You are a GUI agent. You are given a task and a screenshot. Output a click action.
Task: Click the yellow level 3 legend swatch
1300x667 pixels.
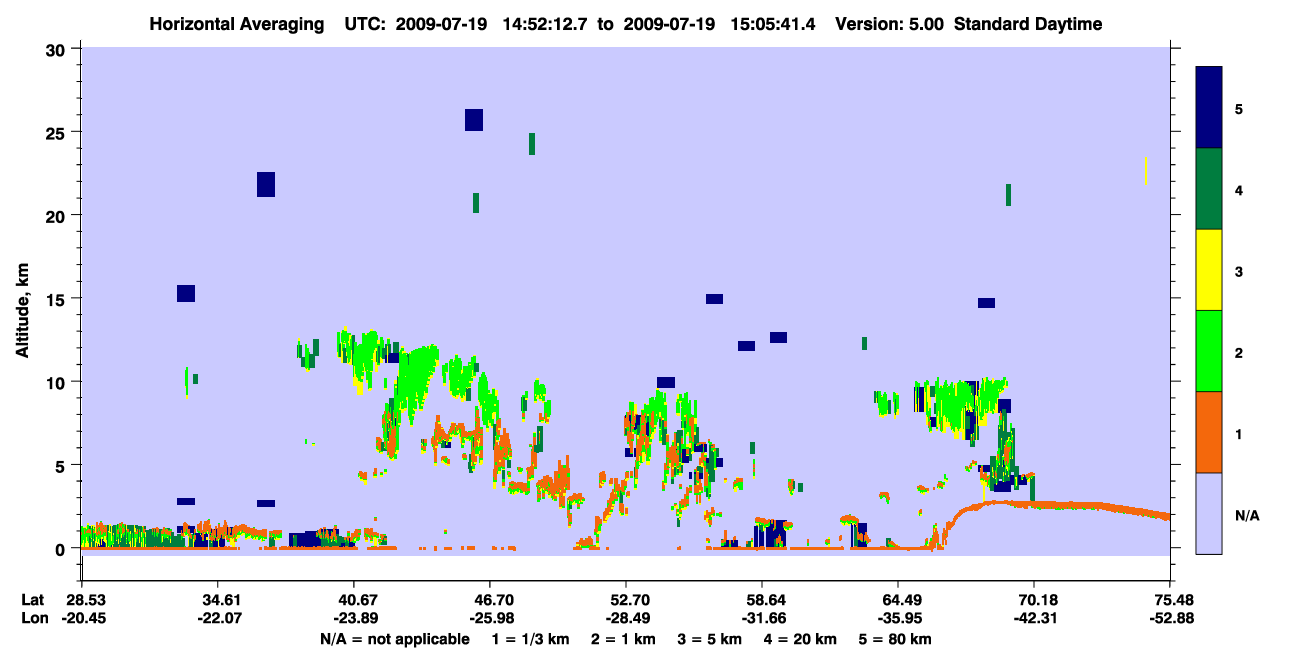pos(1209,270)
